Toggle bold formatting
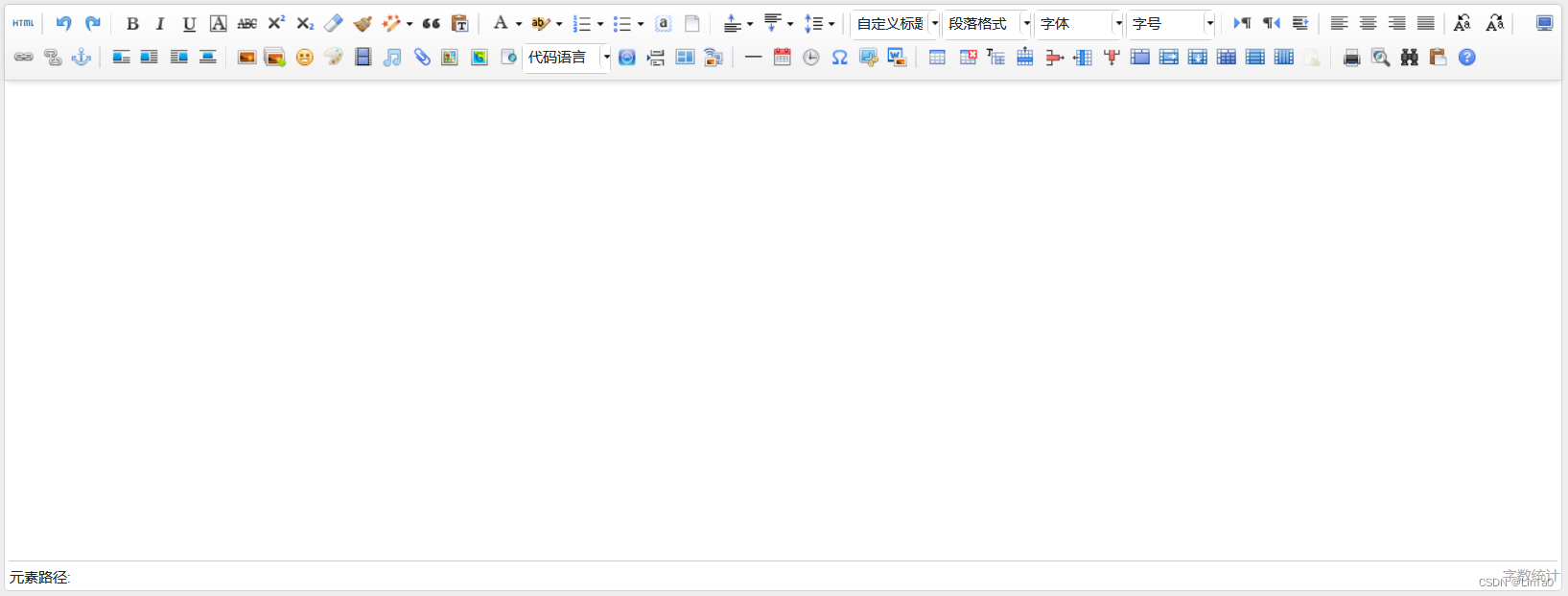The height and width of the screenshot is (596, 1568). point(132,23)
